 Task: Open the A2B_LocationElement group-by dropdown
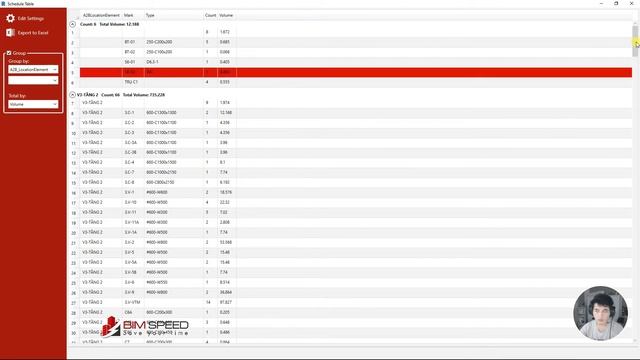coord(33,69)
